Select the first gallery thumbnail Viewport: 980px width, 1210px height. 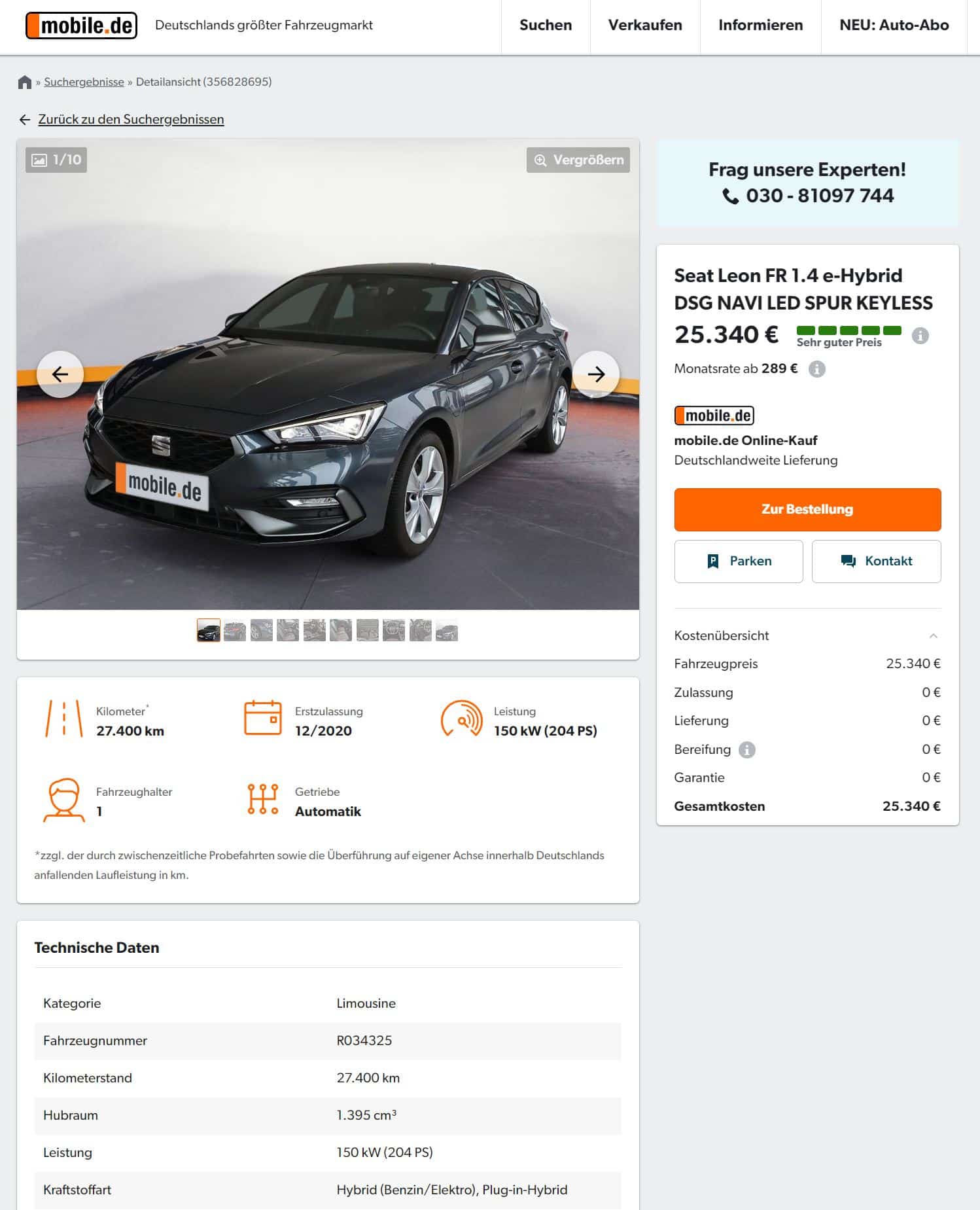click(209, 631)
